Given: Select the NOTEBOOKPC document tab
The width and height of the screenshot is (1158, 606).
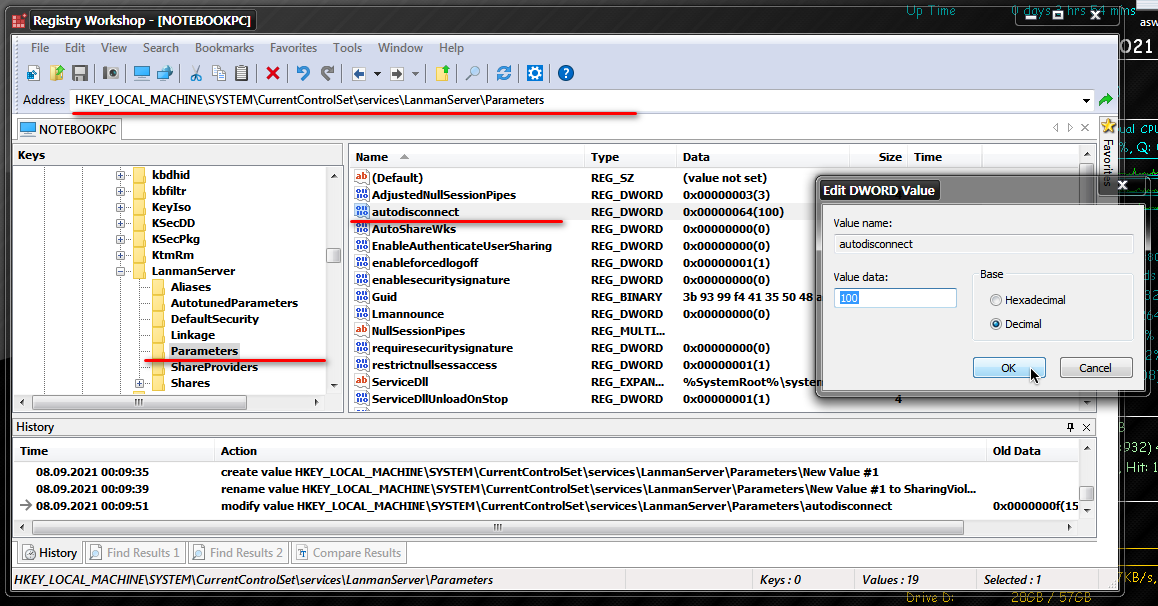Looking at the screenshot, I should tap(69, 129).
